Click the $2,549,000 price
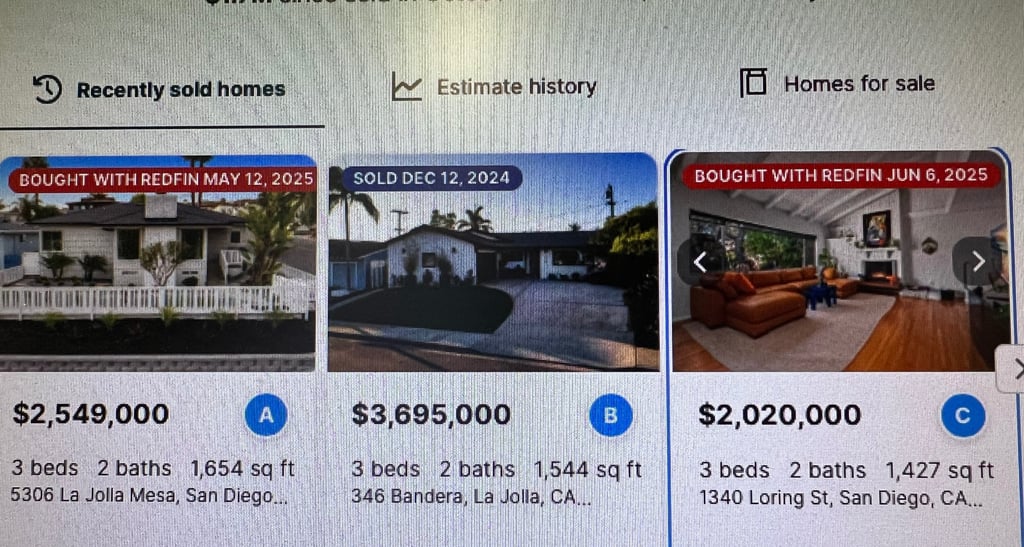Image resolution: width=1024 pixels, height=547 pixels. (x=91, y=414)
